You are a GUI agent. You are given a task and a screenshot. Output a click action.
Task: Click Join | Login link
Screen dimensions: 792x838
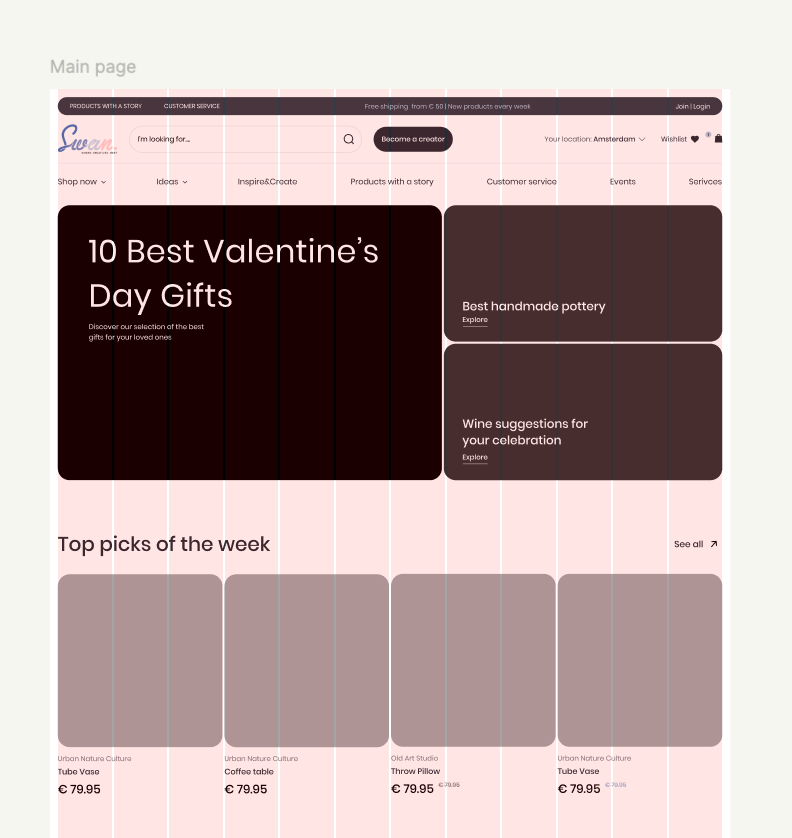coord(692,106)
